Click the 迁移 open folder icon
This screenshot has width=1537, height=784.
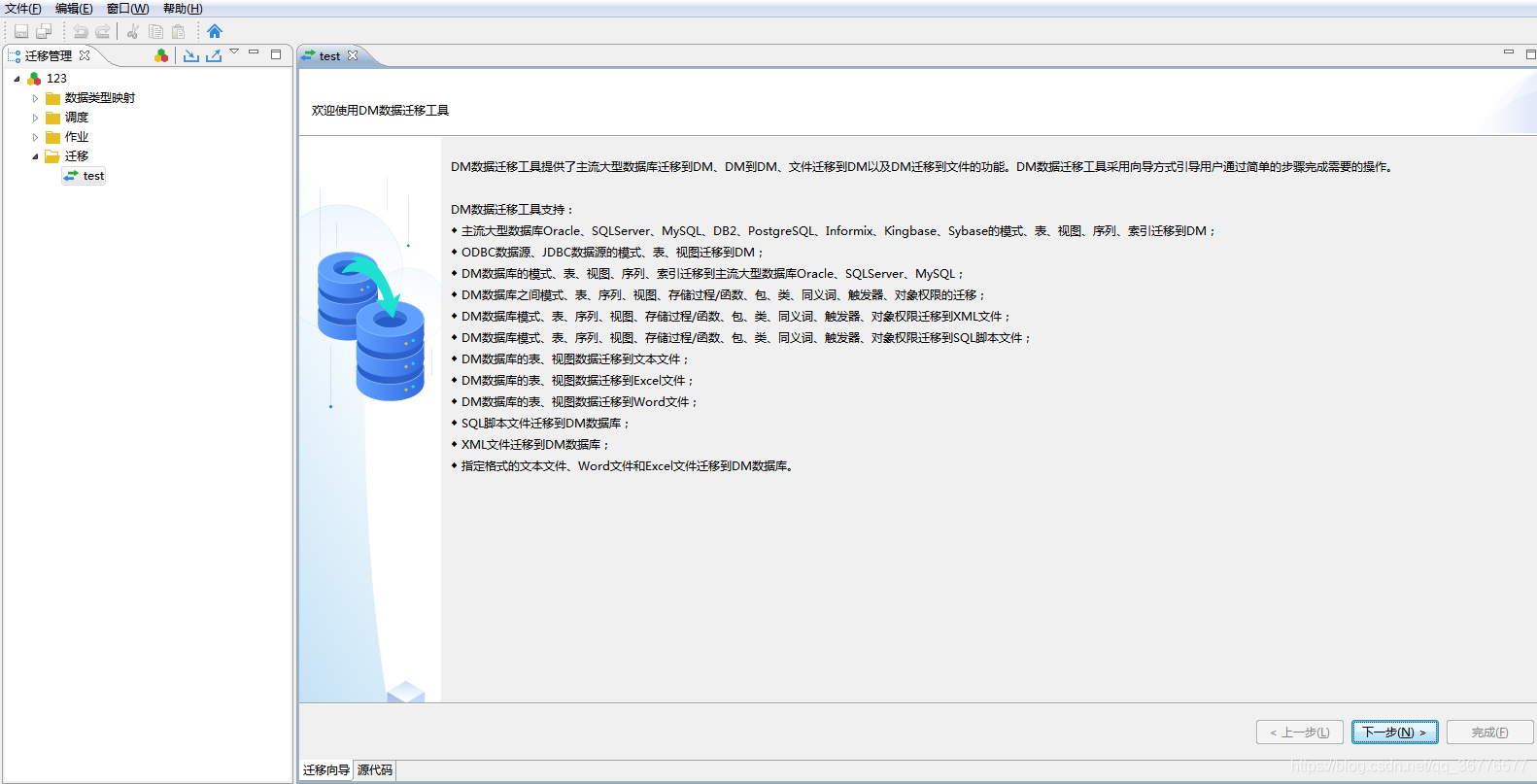pos(52,156)
